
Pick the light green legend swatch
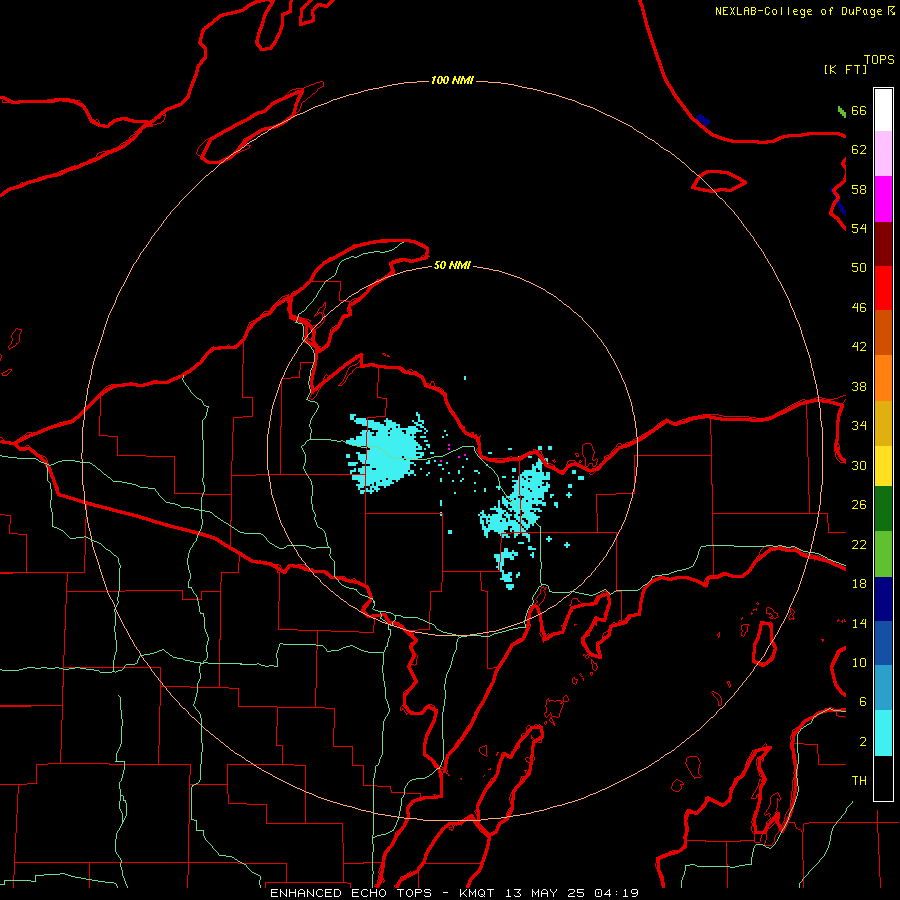point(883,554)
